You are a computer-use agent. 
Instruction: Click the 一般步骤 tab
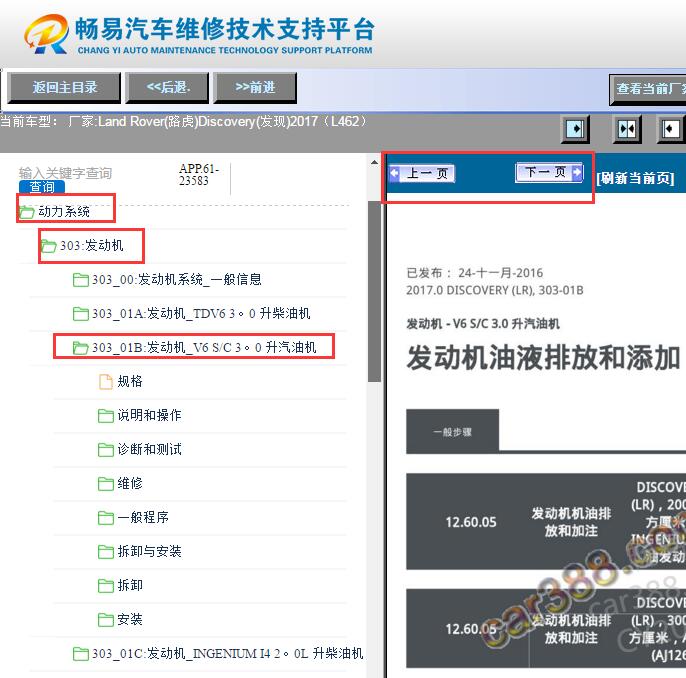click(x=452, y=432)
